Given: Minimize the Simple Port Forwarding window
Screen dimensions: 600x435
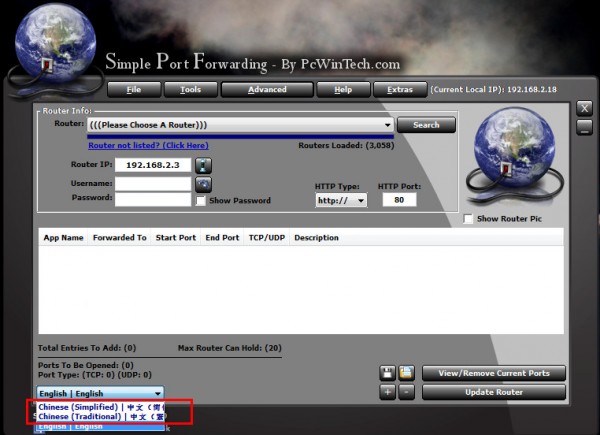Looking at the screenshot, I should pyautogui.click(x=584, y=127).
